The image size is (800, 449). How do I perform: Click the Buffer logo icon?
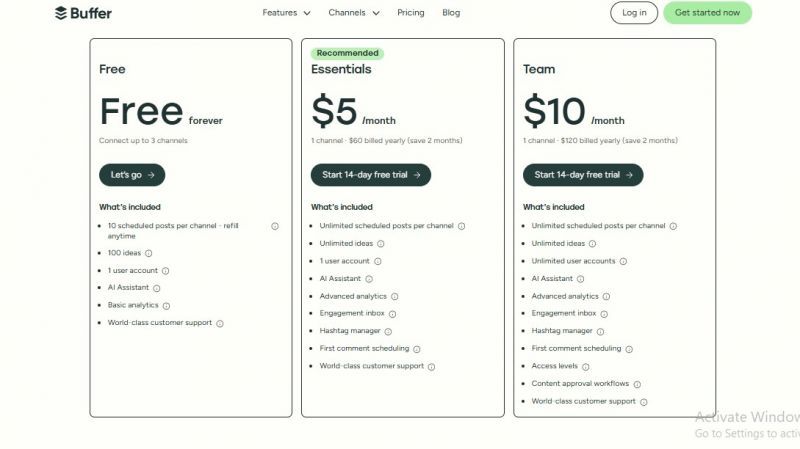(x=61, y=13)
